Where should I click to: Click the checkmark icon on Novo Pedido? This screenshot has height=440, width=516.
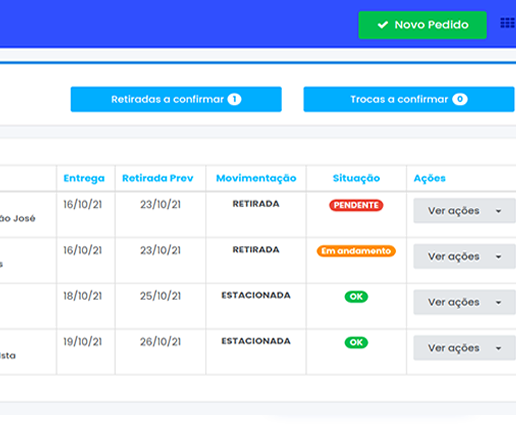383,25
